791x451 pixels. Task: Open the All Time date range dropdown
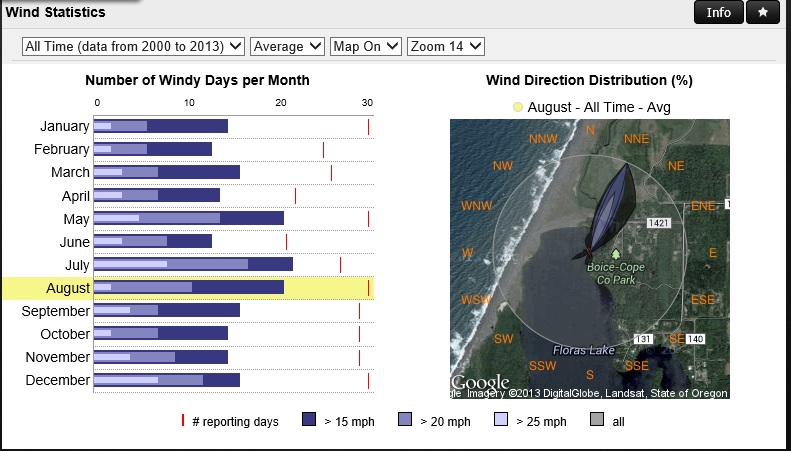pyautogui.click(x=133, y=46)
